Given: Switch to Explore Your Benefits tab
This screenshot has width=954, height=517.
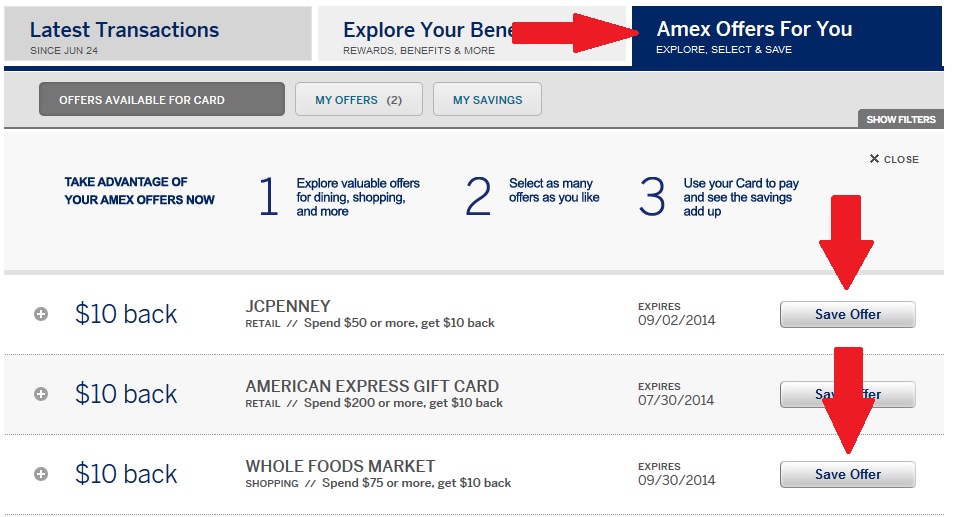Looking at the screenshot, I should coord(425,36).
